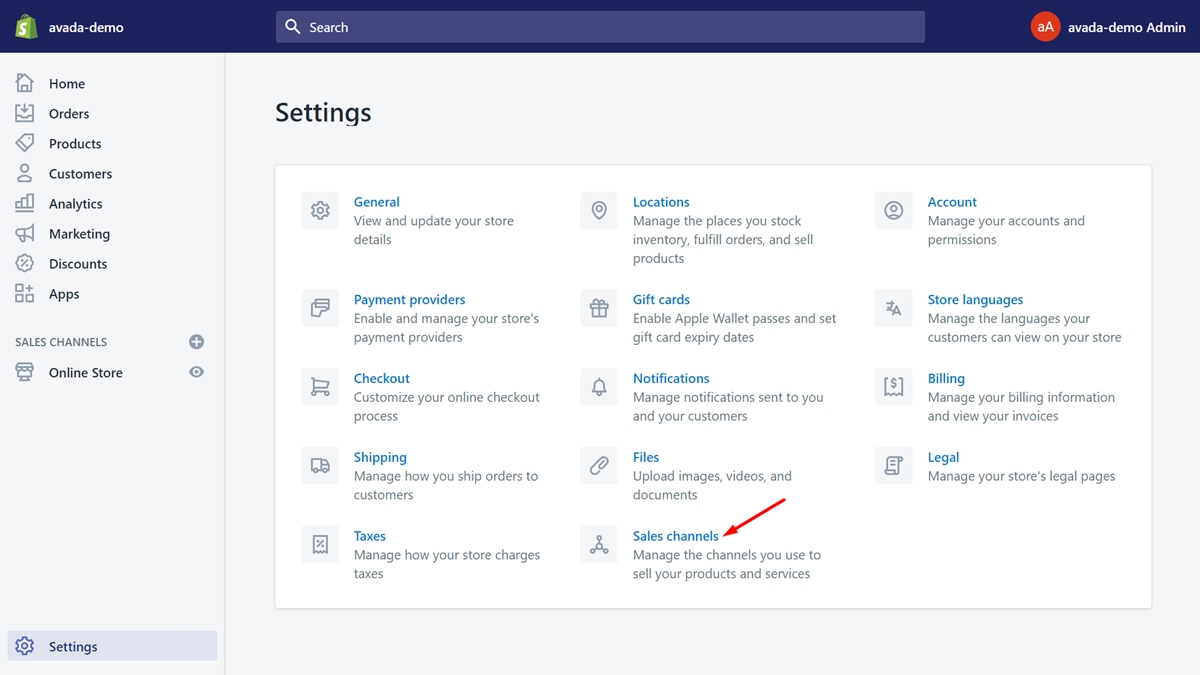This screenshot has width=1200, height=675.
Task: Open the Sales channels network icon
Action: click(599, 545)
